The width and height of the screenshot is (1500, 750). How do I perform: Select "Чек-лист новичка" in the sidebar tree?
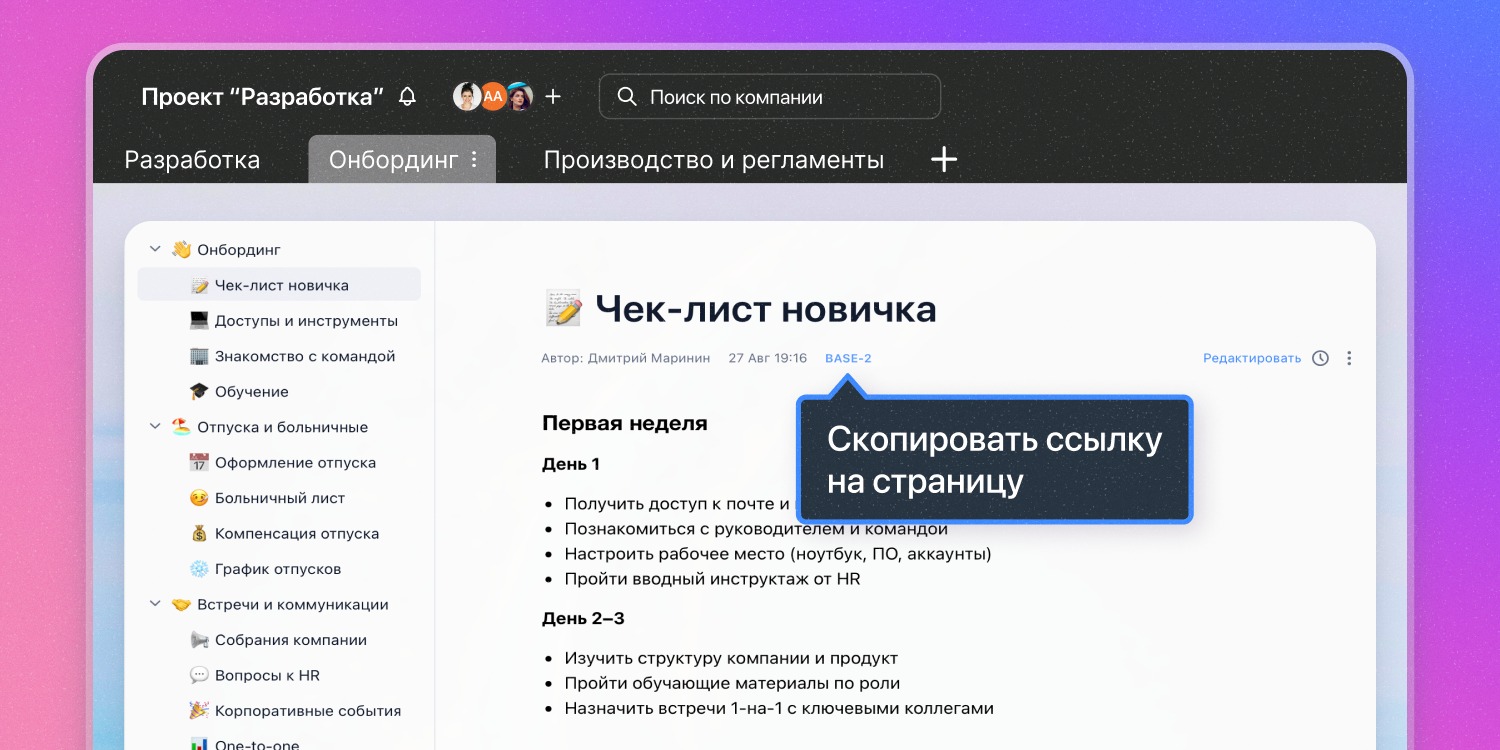pyautogui.click(x=279, y=285)
